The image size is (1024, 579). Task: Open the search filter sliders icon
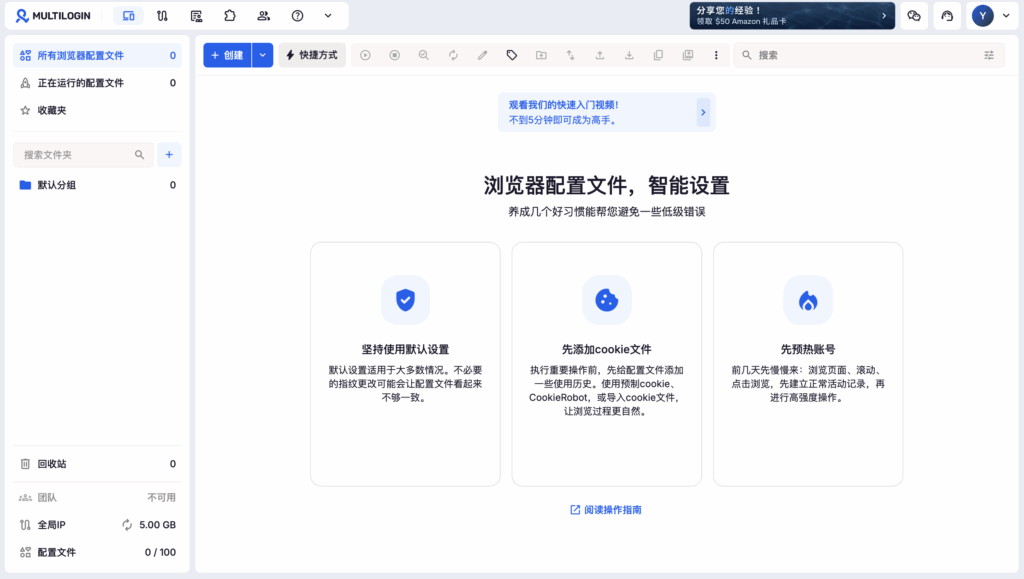click(x=989, y=55)
